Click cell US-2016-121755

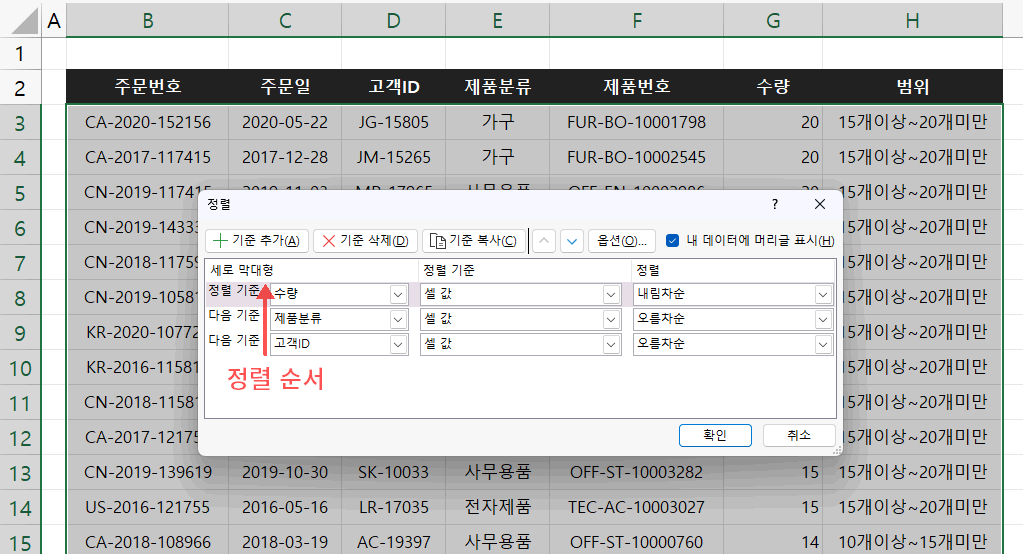coord(147,507)
